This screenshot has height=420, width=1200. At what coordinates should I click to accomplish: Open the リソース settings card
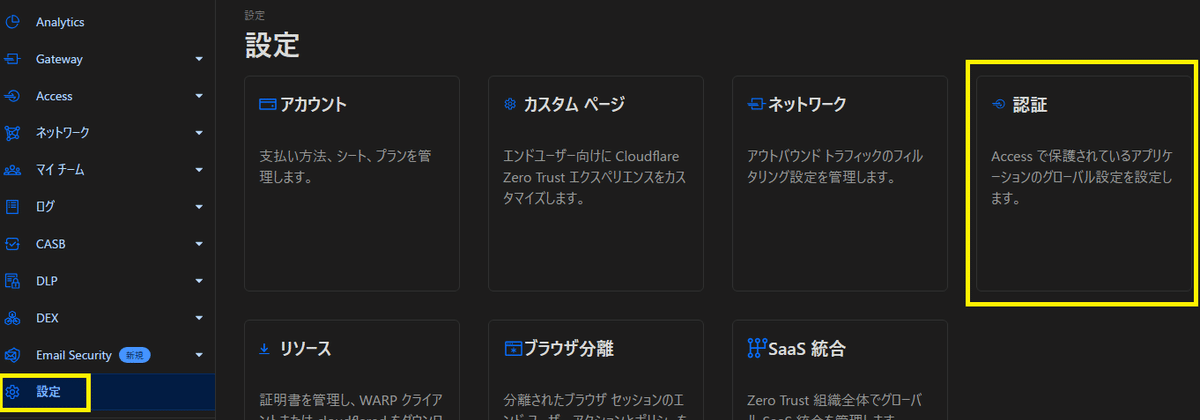(x=351, y=370)
